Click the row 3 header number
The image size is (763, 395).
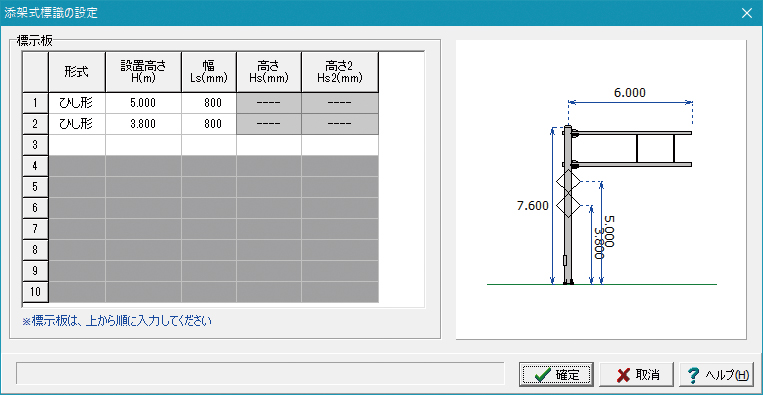point(35,145)
